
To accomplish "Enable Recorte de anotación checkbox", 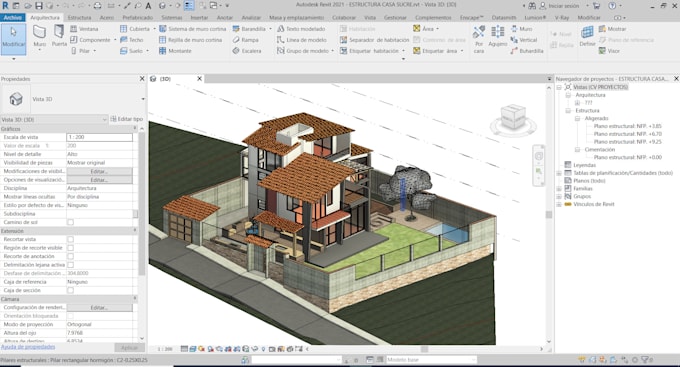I will pos(70,256).
